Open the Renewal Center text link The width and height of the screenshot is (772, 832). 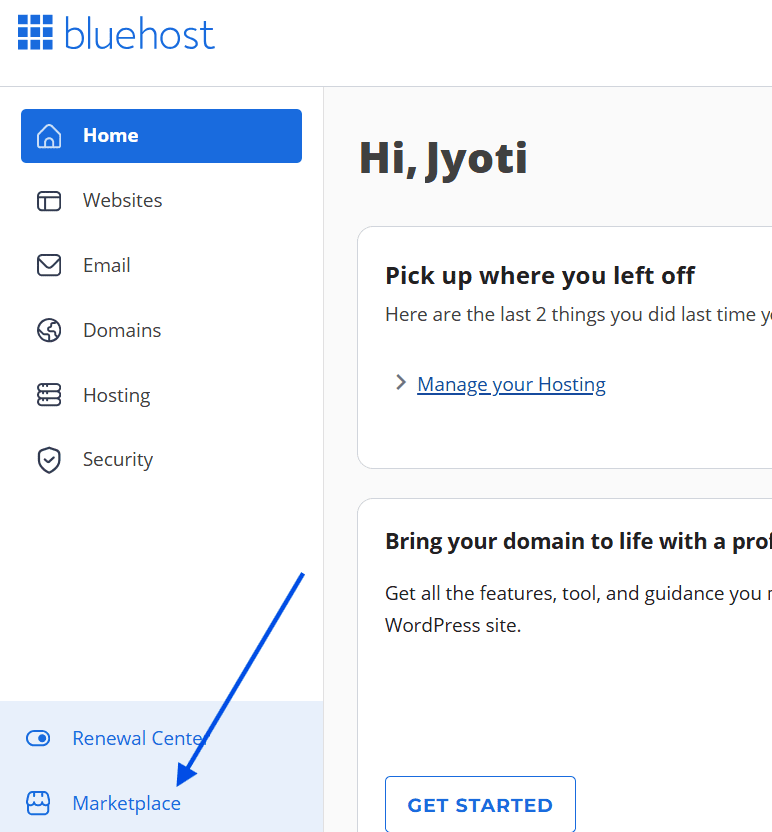click(138, 739)
